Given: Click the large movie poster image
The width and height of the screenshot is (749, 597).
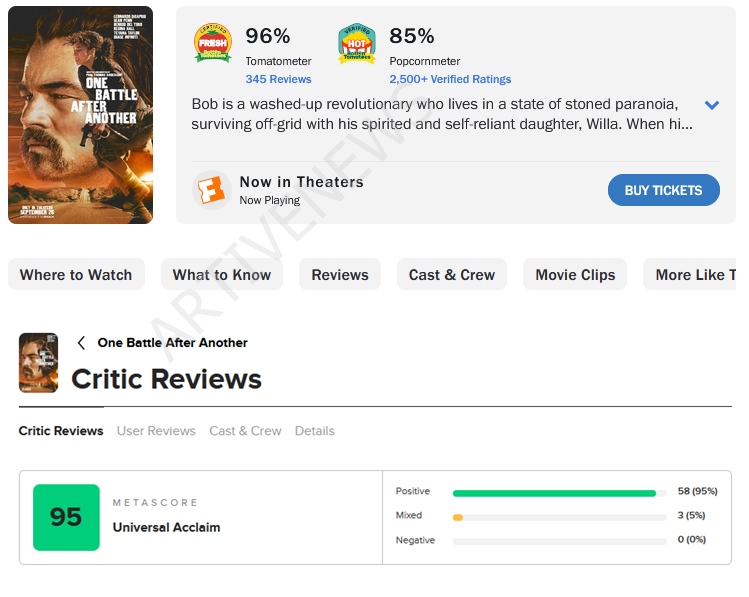Looking at the screenshot, I should coord(81,115).
